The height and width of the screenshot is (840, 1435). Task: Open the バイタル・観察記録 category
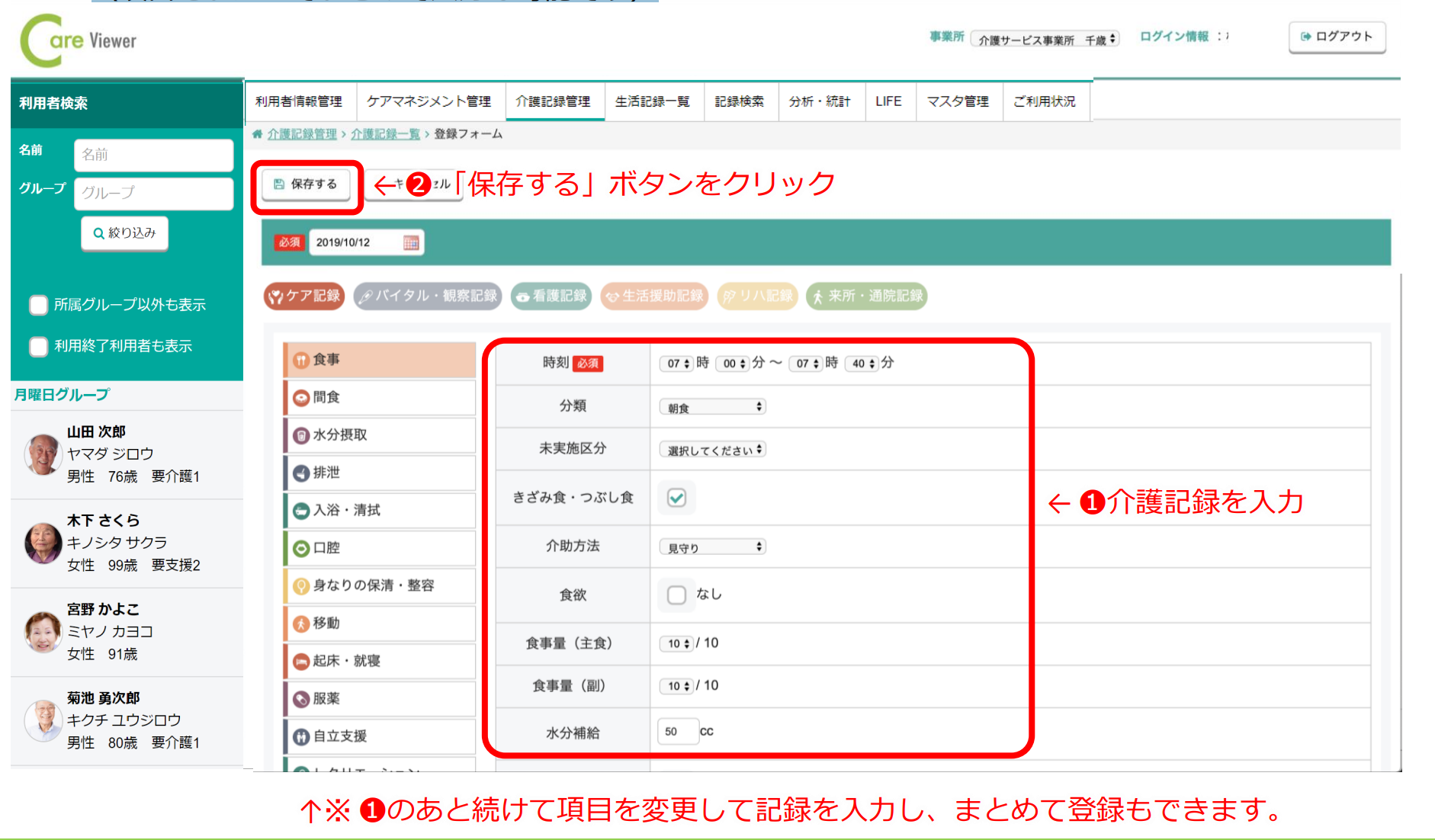click(428, 296)
